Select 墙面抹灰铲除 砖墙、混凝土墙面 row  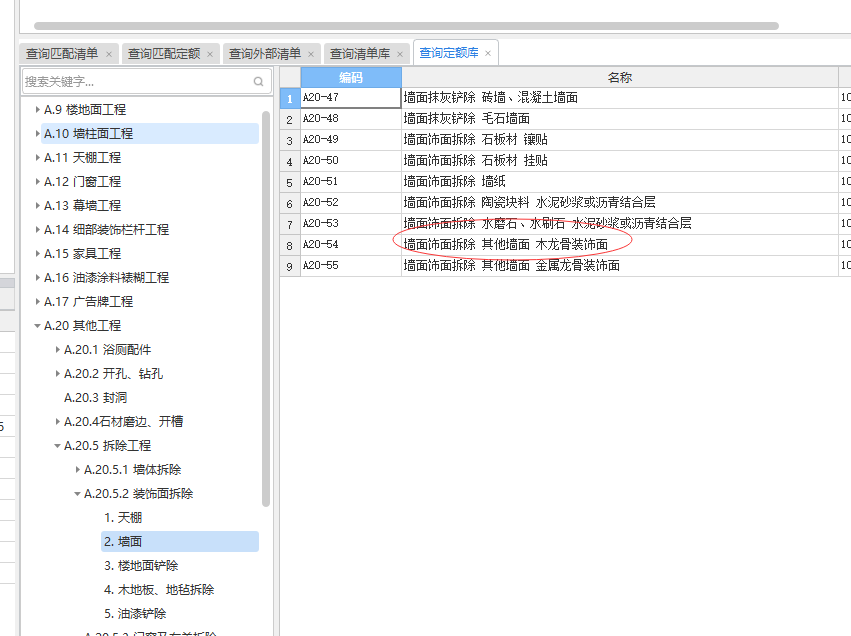coord(620,98)
